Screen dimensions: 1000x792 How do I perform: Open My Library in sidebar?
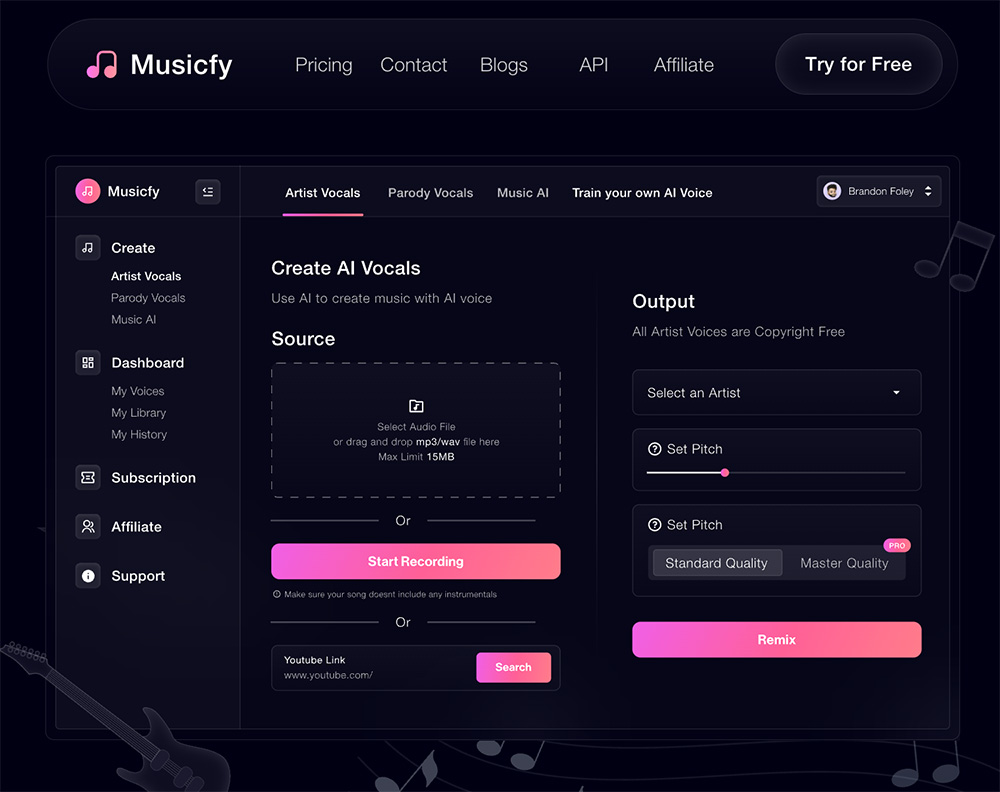[x=138, y=413]
